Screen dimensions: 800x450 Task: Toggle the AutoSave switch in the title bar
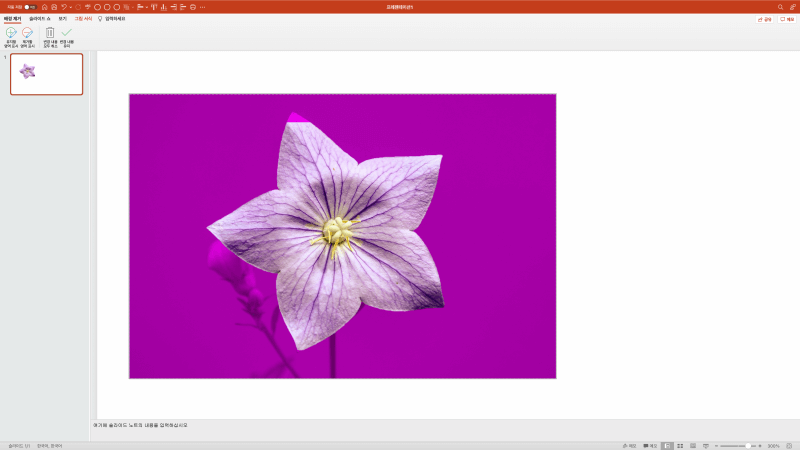30,7
